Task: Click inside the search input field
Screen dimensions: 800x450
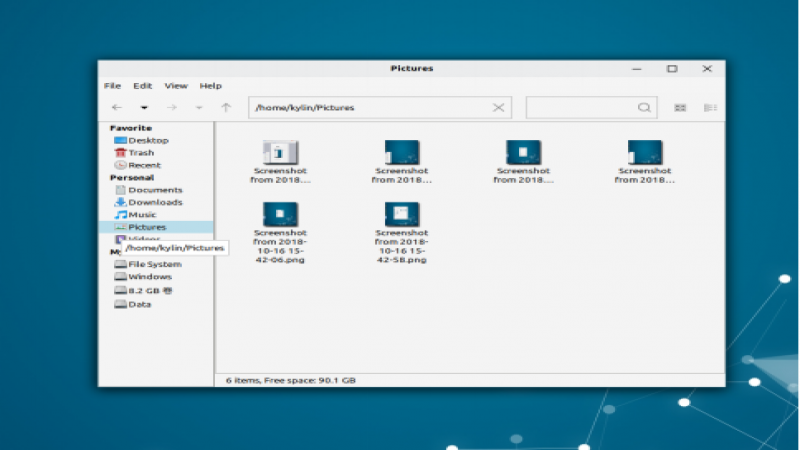Action: point(582,107)
